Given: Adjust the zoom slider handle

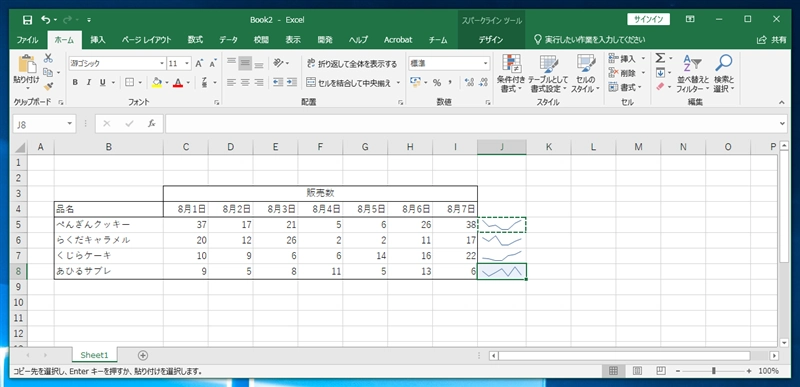Looking at the screenshot, I should click(x=714, y=371).
